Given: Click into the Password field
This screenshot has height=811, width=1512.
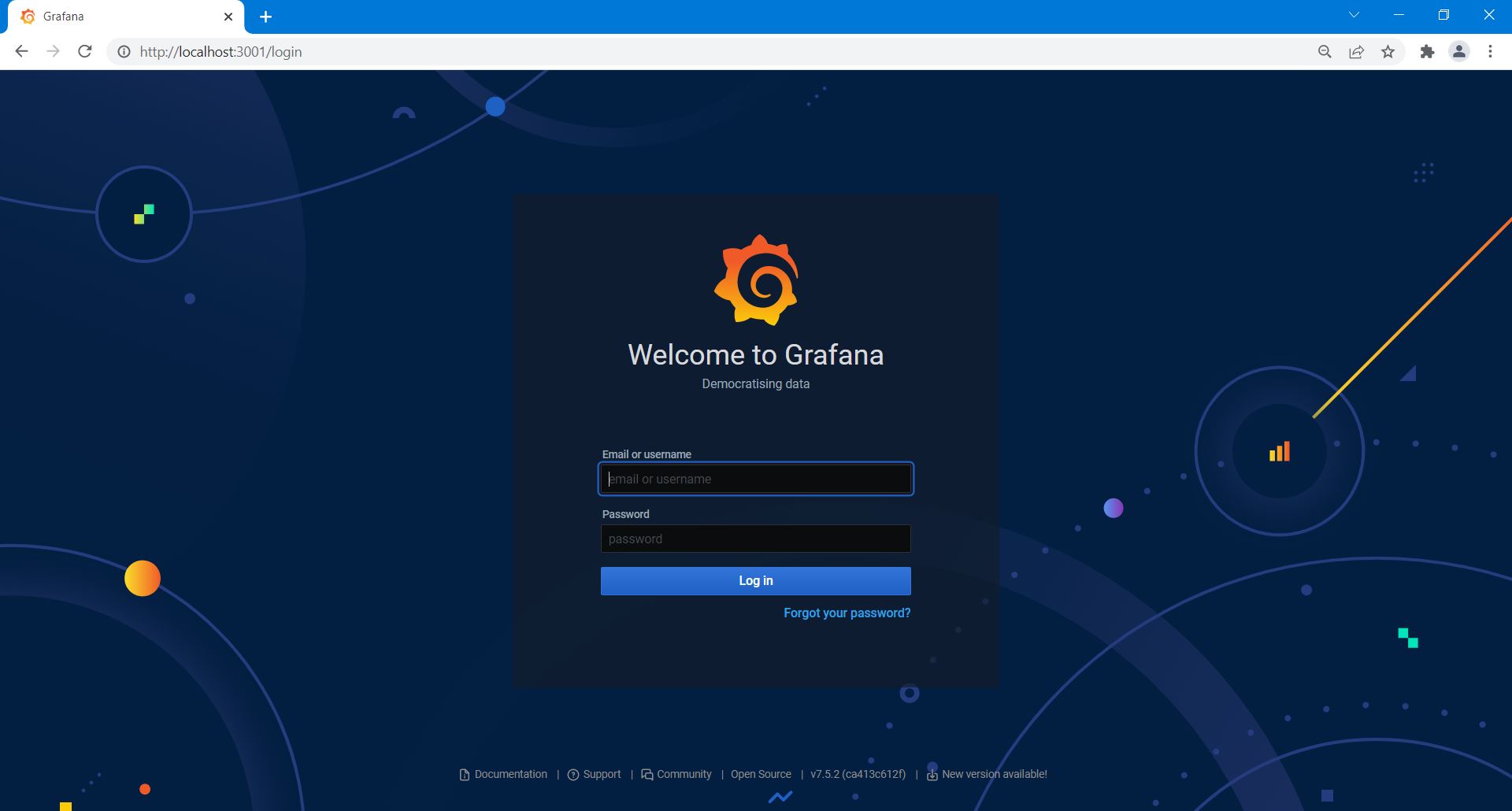Looking at the screenshot, I should click(756, 539).
